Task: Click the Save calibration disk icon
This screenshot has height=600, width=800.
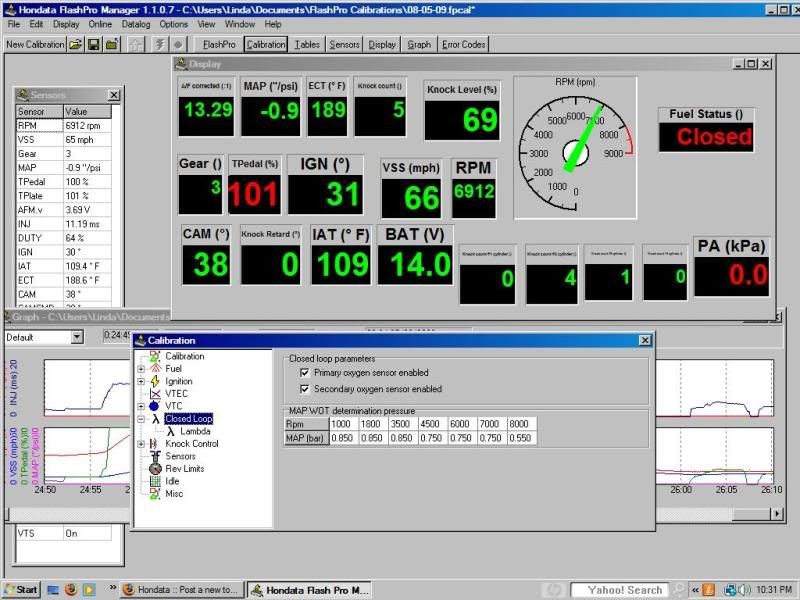Action: click(x=93, y=44)
